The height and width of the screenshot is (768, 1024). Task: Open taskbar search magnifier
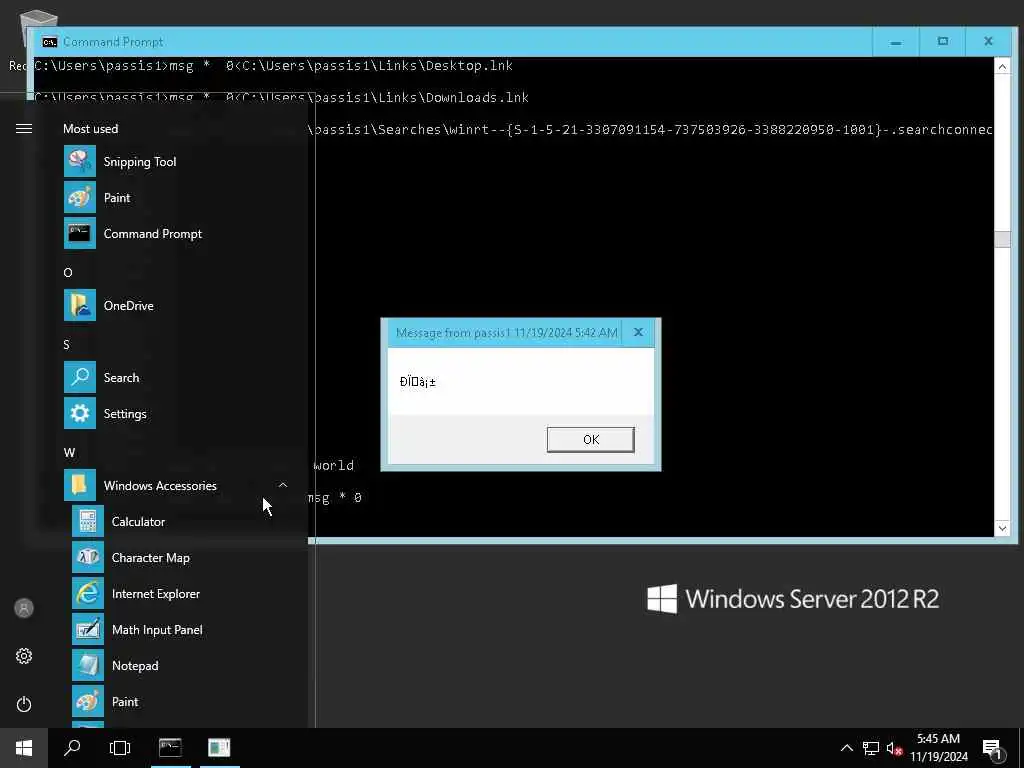click(x=72, y=748)
